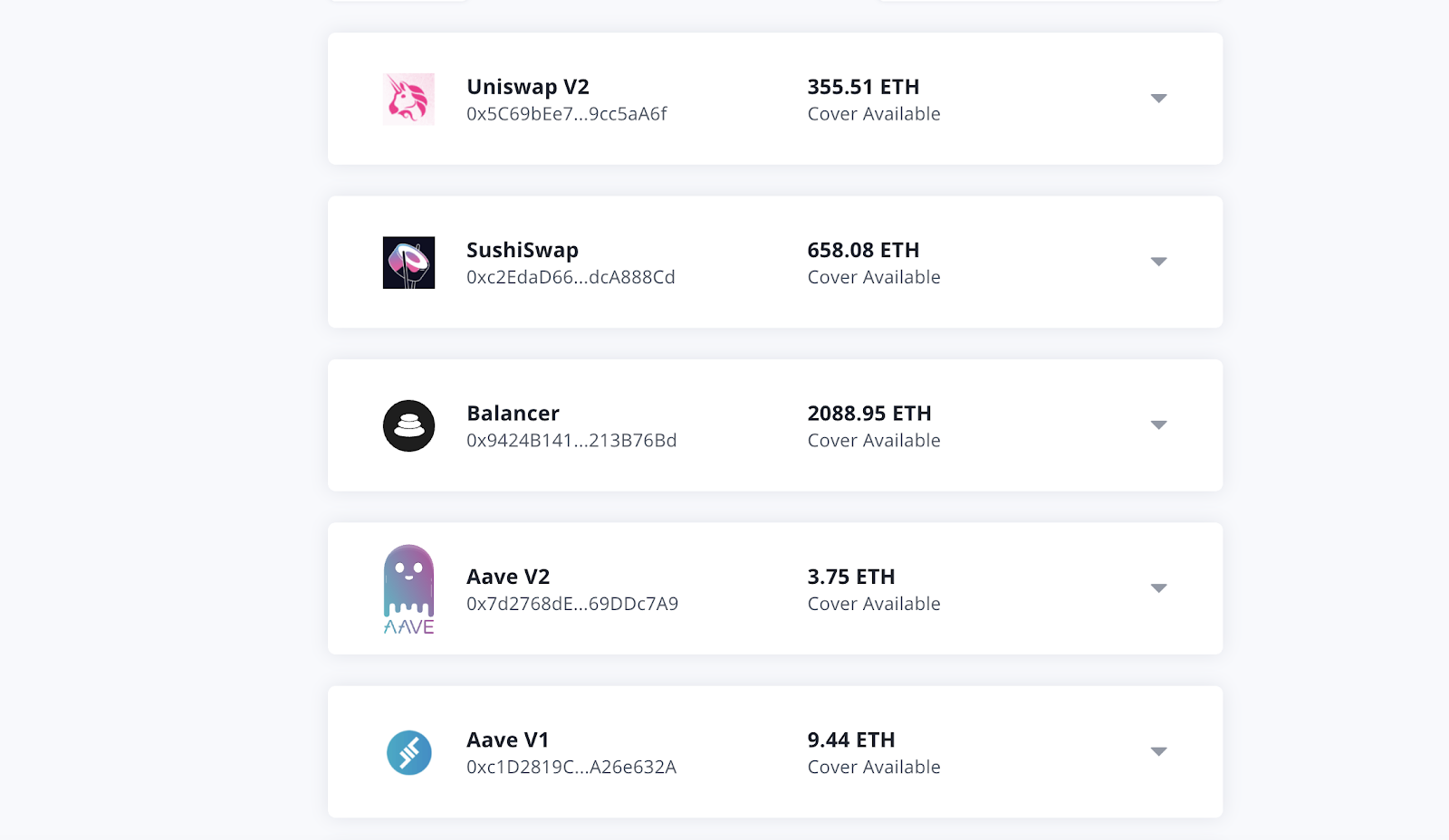The image size is (1449, 840).
Task: Click the 3.75 ETH cover amount
Action: click(851, 577)
